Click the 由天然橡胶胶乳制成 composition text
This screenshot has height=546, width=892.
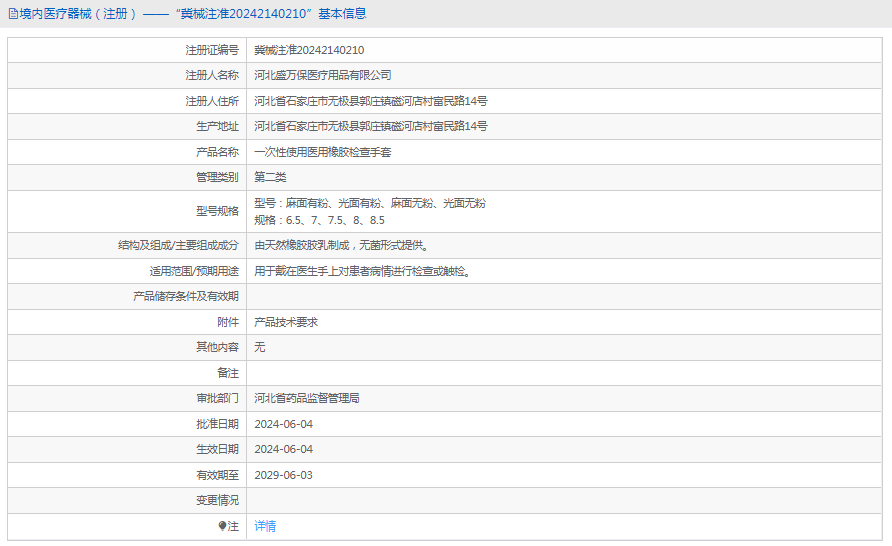coord(341,245)
